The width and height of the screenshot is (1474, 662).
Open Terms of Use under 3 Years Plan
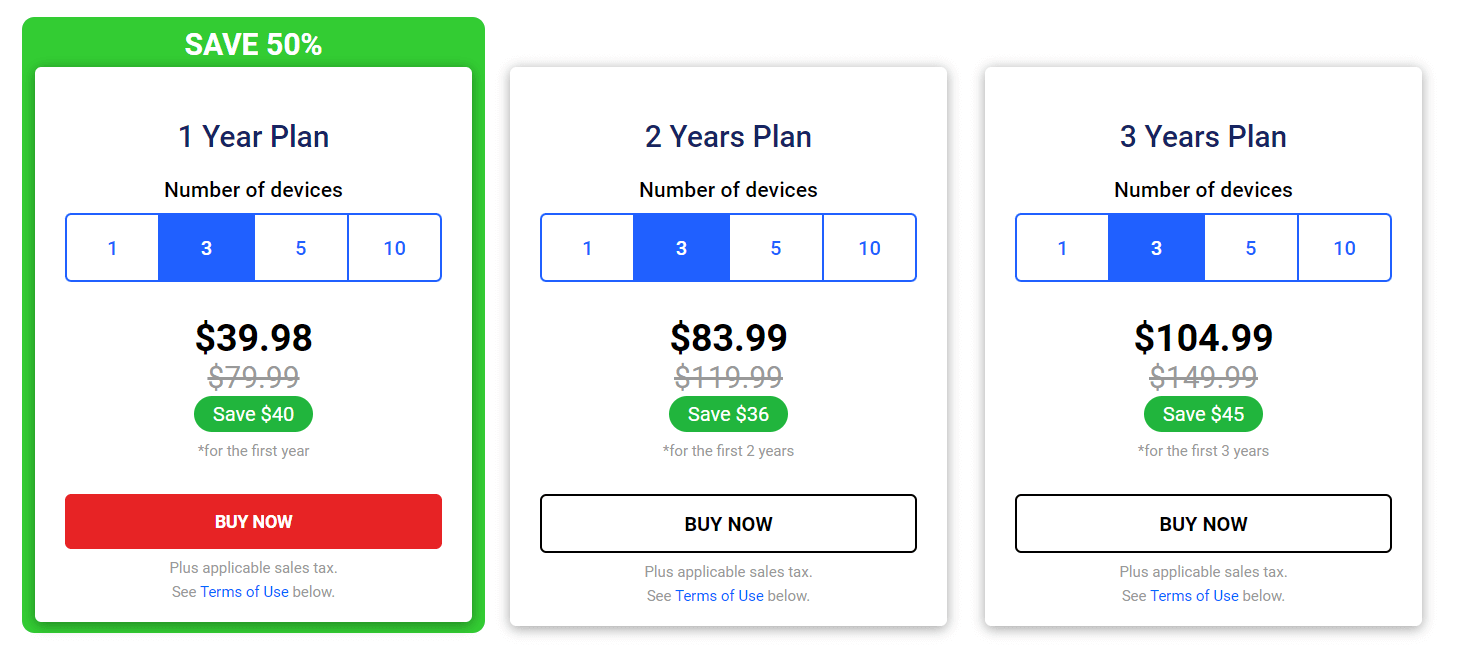[x=1194, y=596]
